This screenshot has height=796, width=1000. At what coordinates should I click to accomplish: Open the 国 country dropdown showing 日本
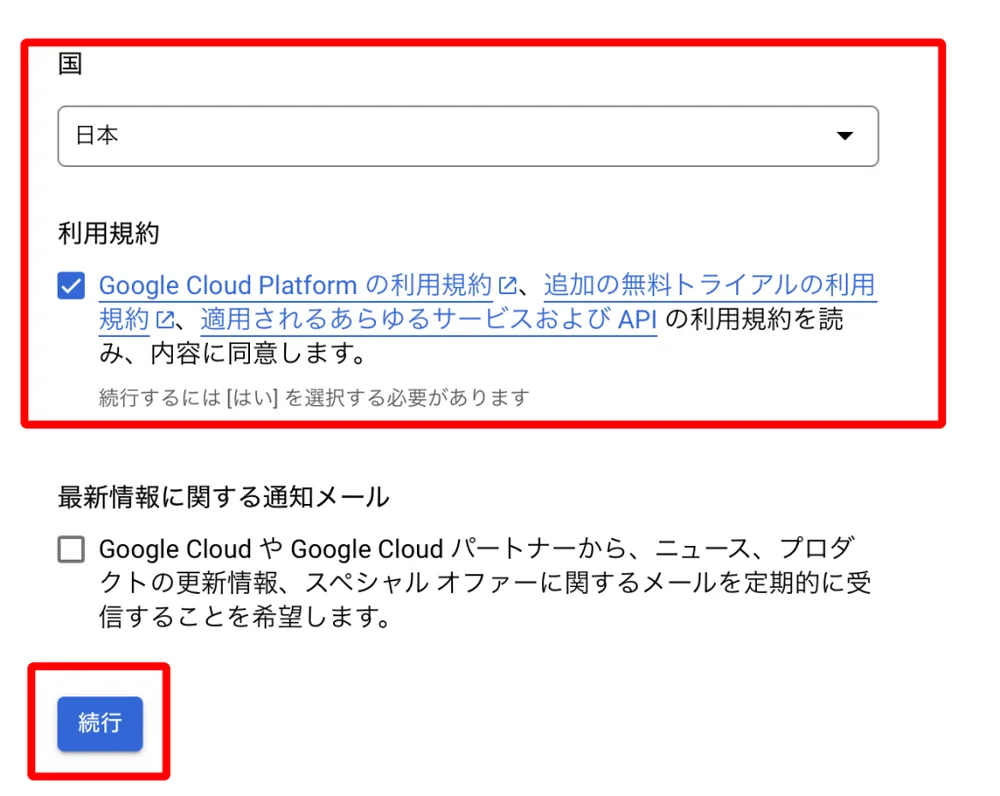coord(468,136)
